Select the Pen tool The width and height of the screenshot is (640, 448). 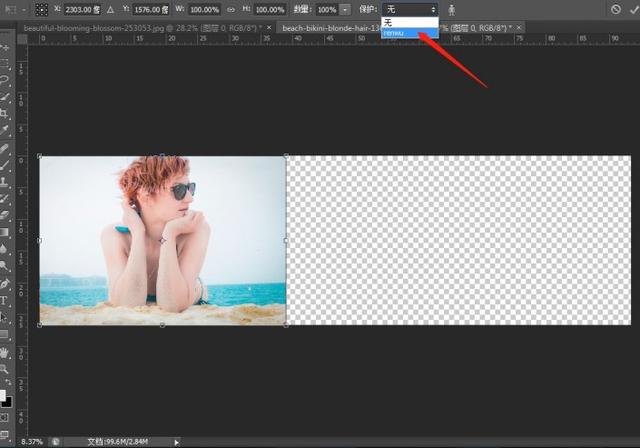click(x=5, y=283)
